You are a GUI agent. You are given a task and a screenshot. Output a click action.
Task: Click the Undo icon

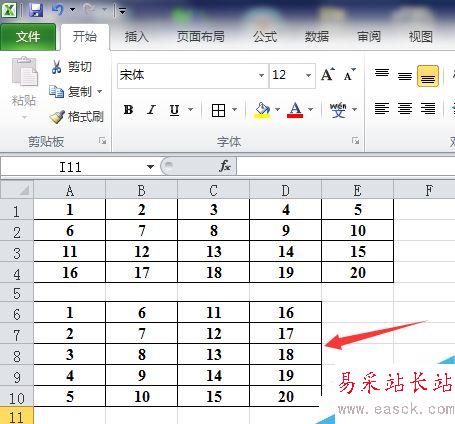coord(57,10)
